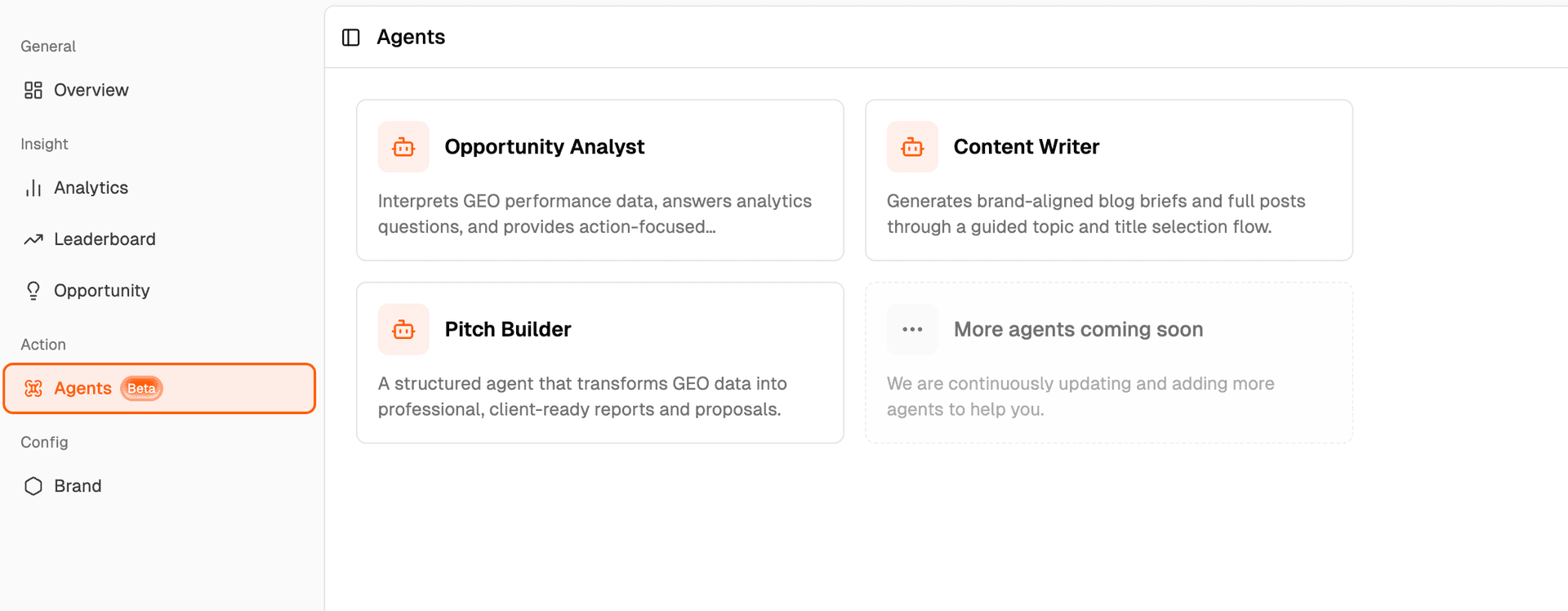Click the Overview grid icon
This screenshot has width=1568, height=611.
pyautogui.click(x=33, y=90)
